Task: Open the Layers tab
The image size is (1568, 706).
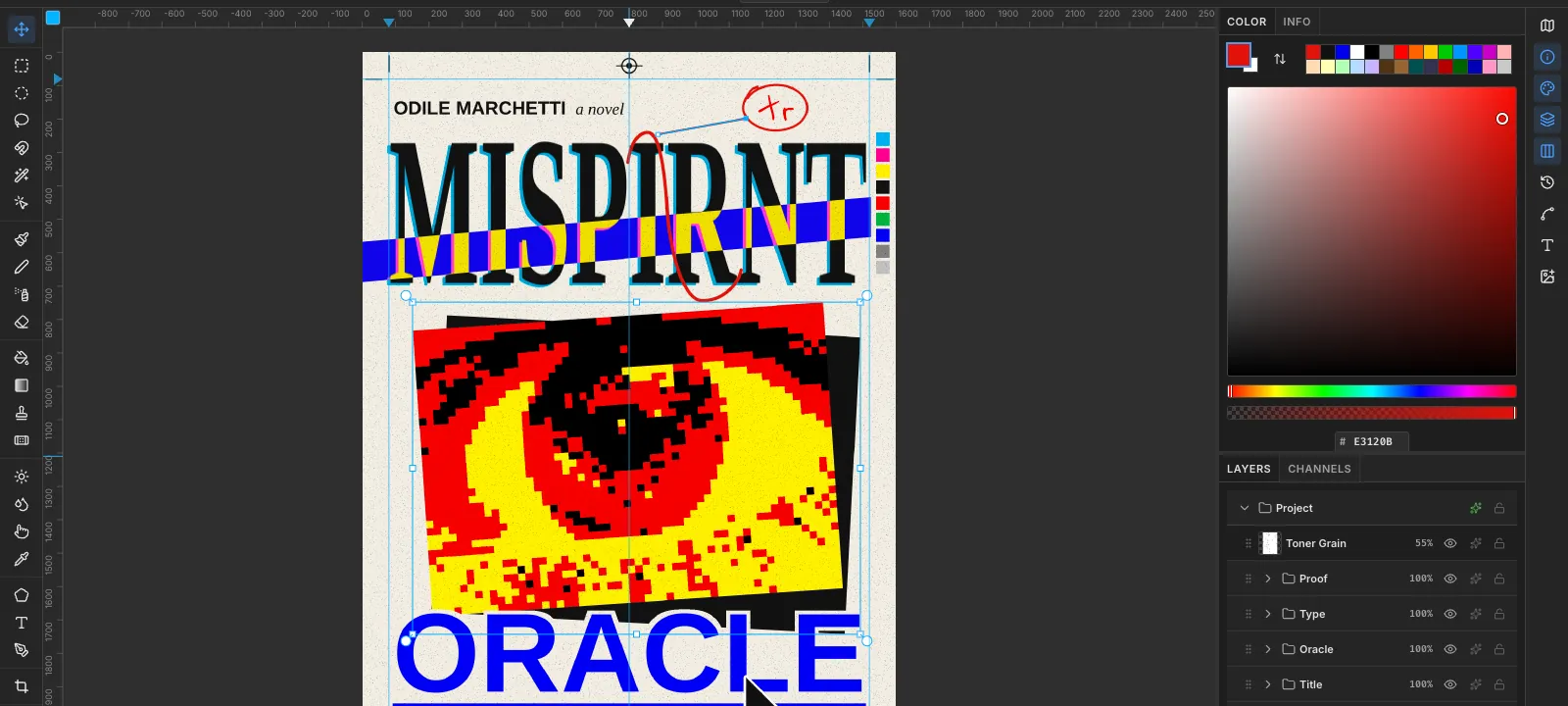Action: point(1249,469)
